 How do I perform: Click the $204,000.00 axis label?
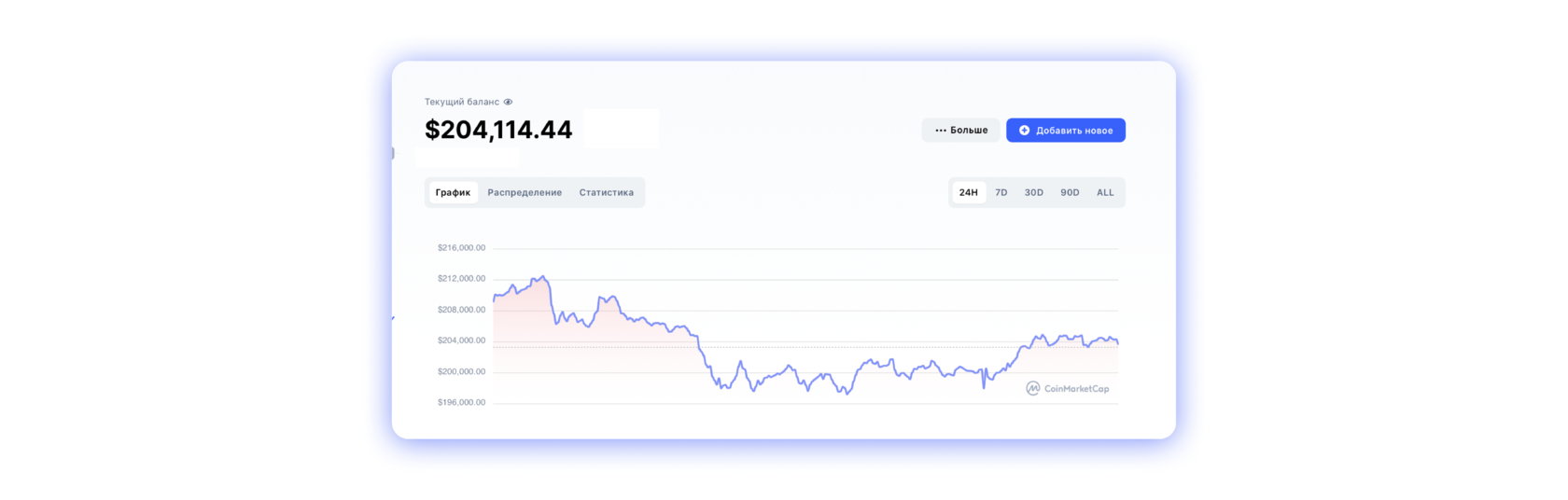461,340
